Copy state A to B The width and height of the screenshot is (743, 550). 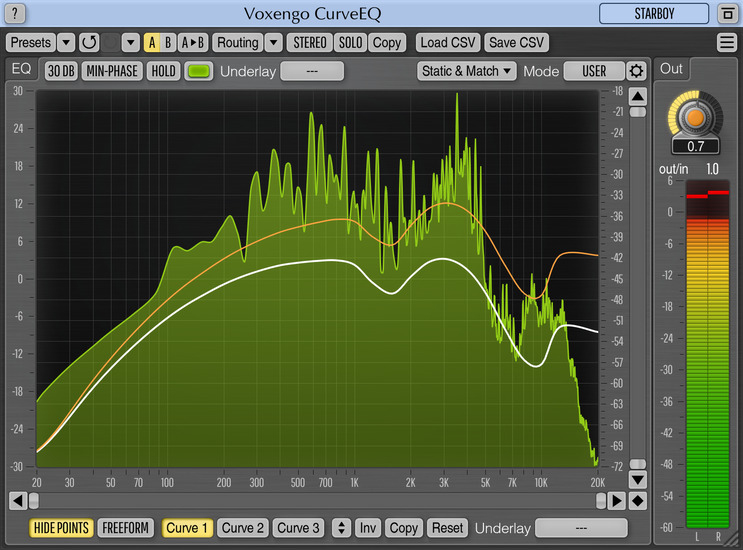coord(193,43)
